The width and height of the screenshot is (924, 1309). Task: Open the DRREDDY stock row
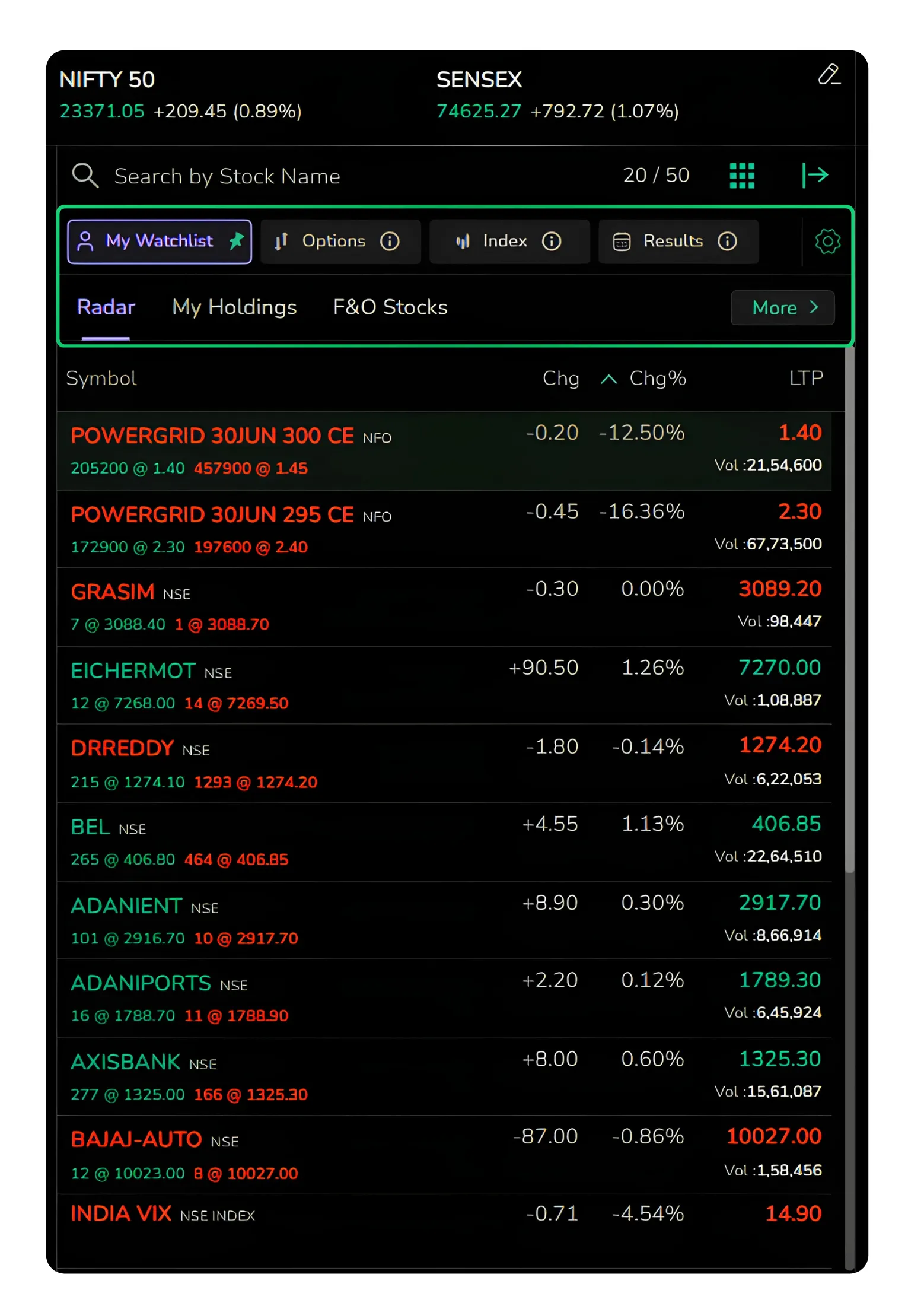(444, 764)
